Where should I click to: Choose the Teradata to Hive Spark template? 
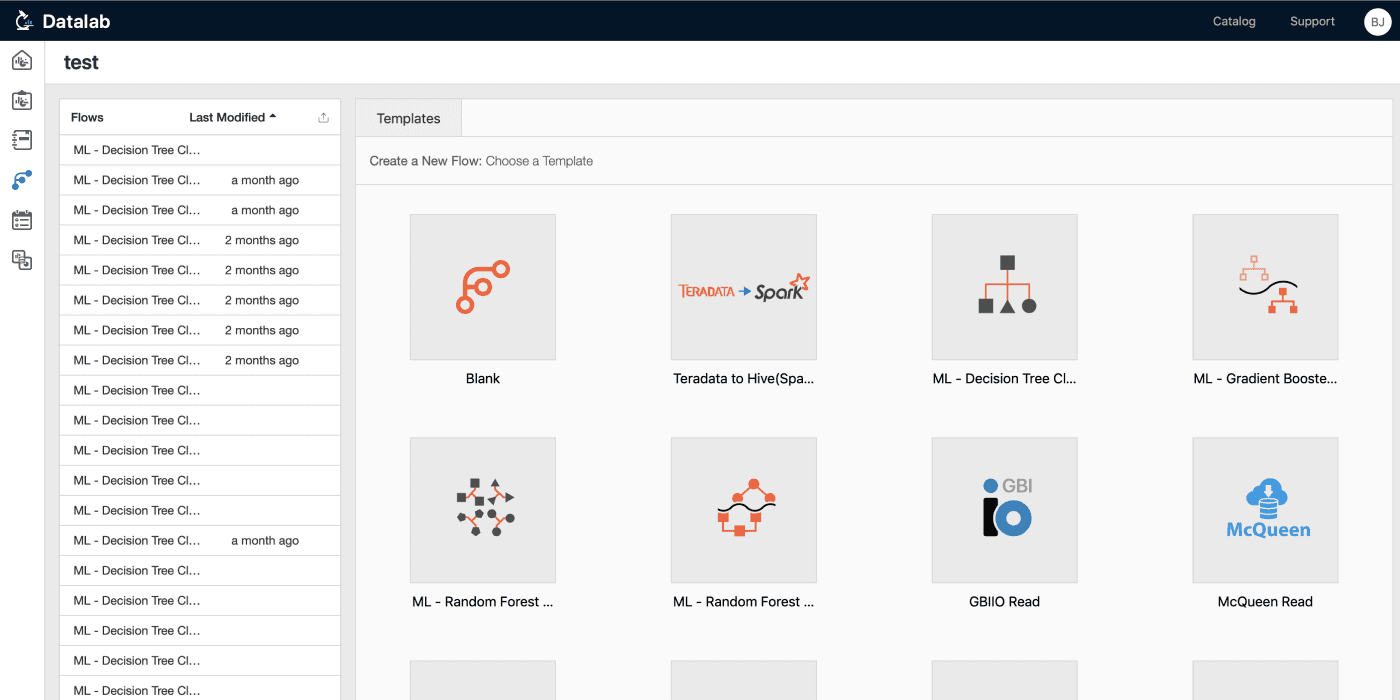tap(744, 287)
